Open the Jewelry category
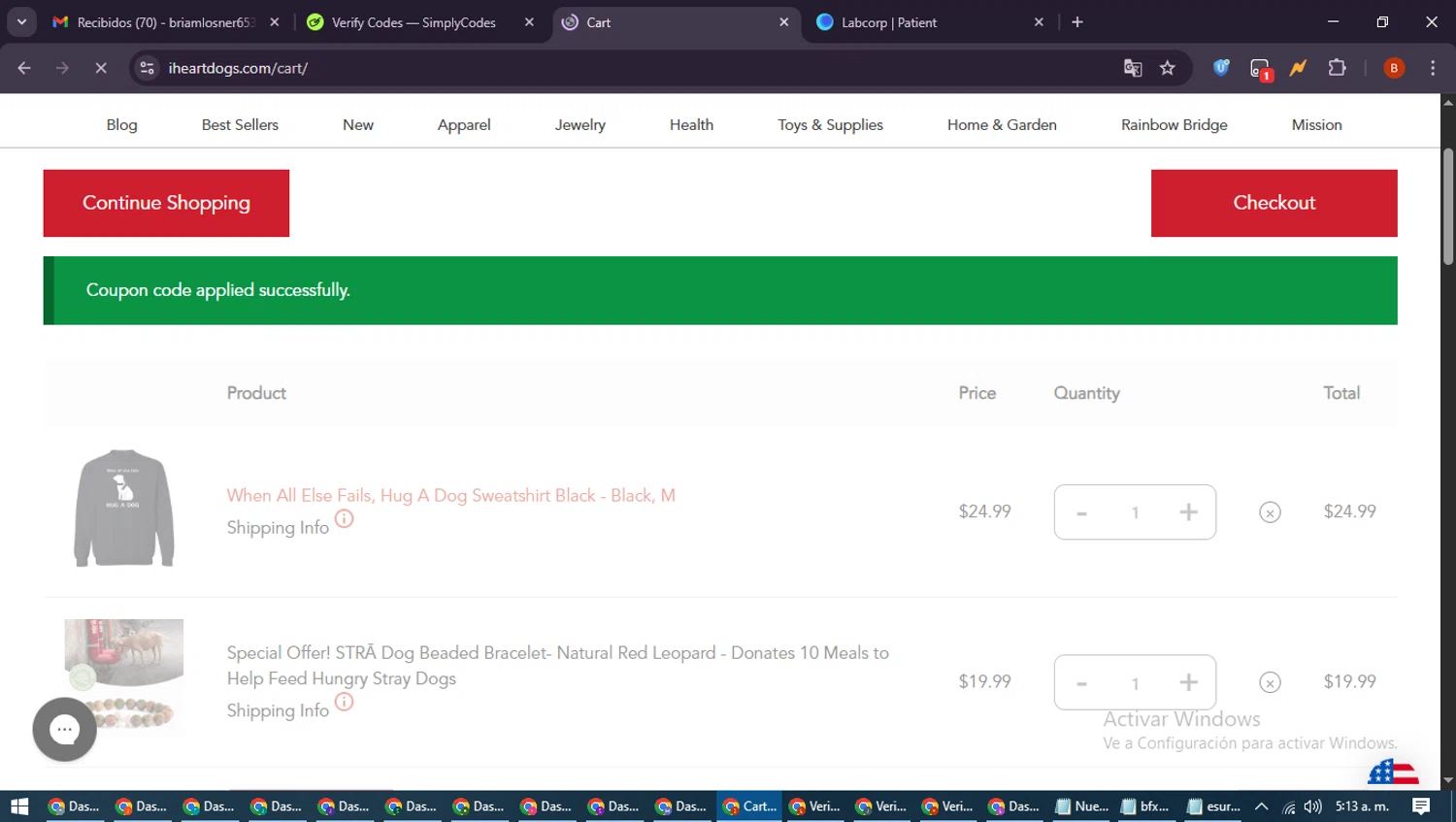This screenshot has height=822, width=1456. coord(580,124)
